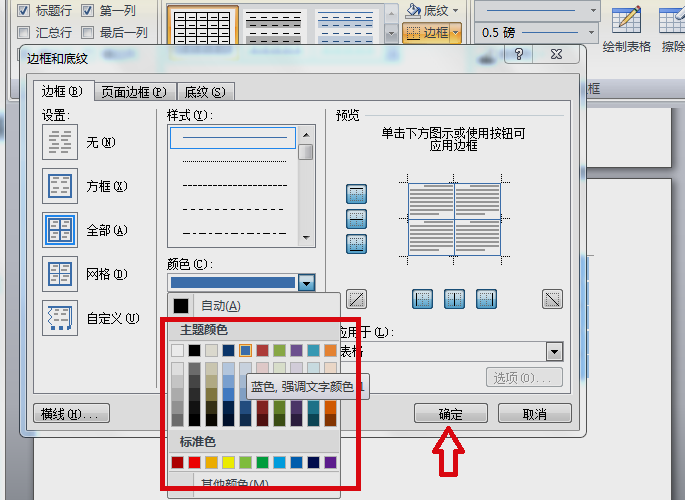Toggle the Last Column (最后一列) checkbox
The height and width of the screenshot is (500, 685).
point(87,32)
